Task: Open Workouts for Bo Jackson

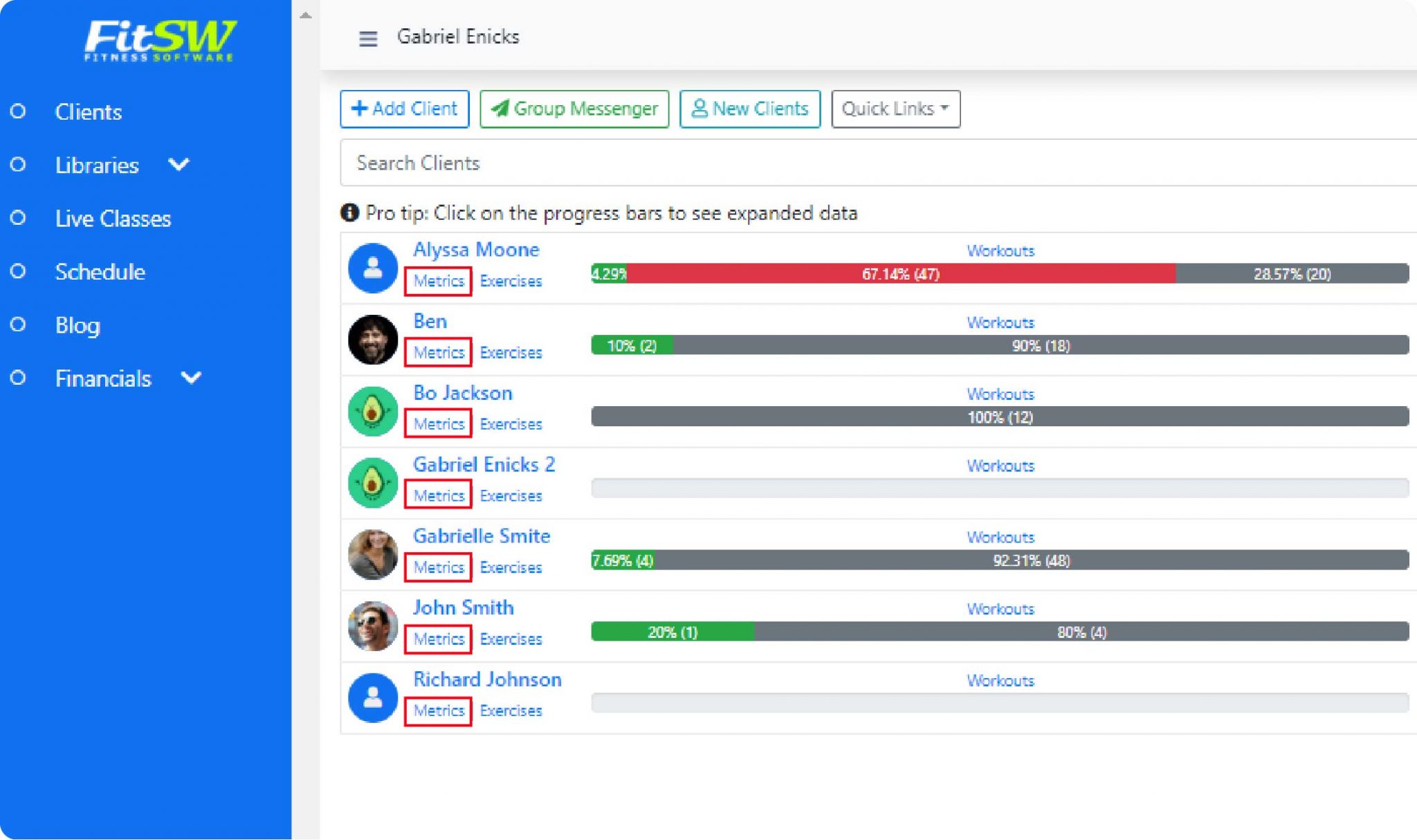Action: 1000,394
